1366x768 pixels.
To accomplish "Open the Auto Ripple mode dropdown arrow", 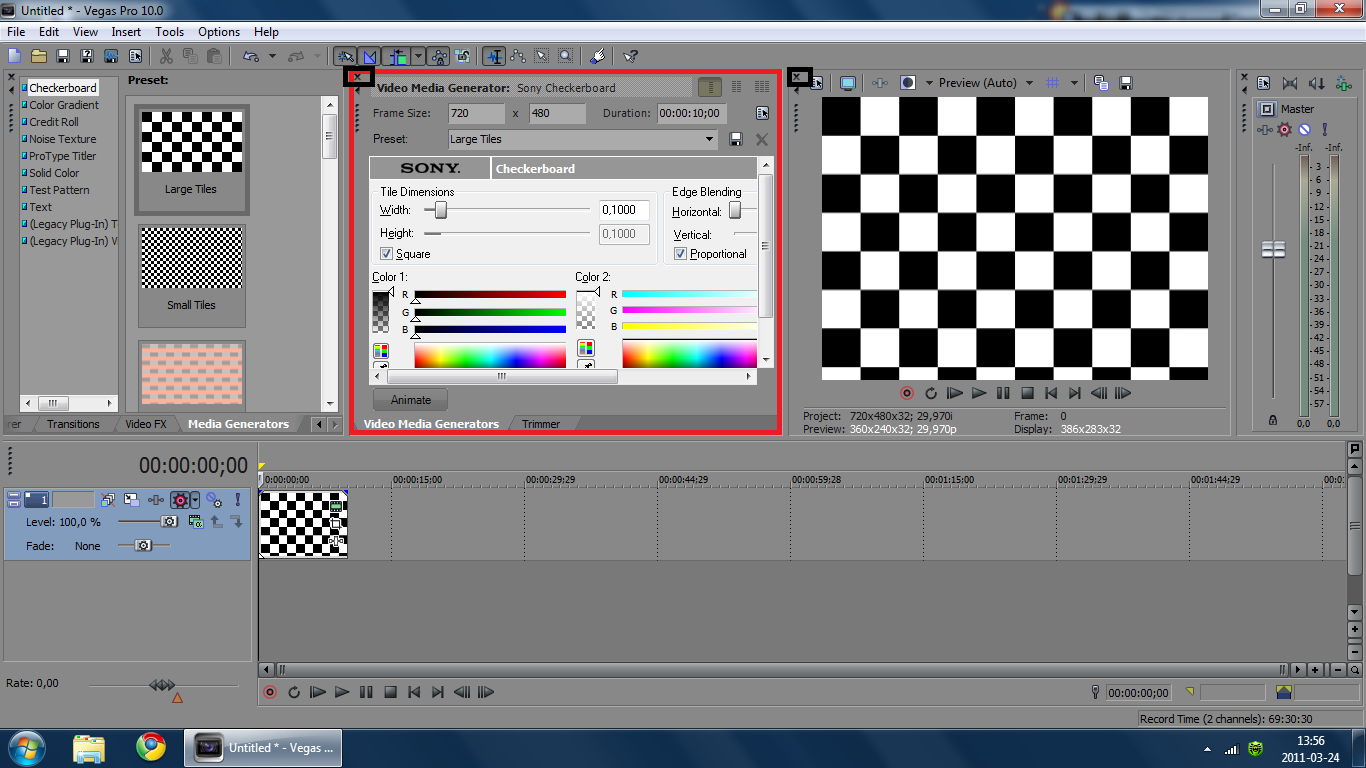I will click(418, 56).
